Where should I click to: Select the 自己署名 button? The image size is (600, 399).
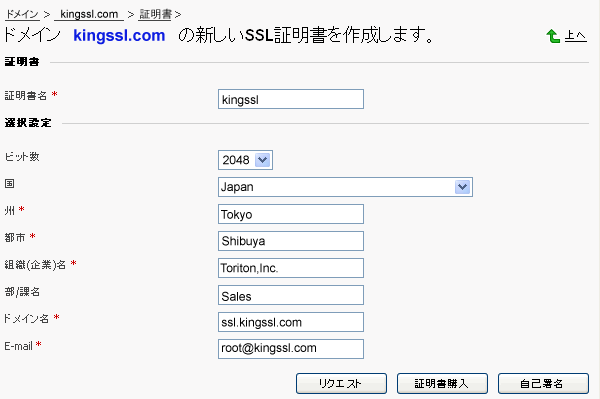tap(543, 383)
